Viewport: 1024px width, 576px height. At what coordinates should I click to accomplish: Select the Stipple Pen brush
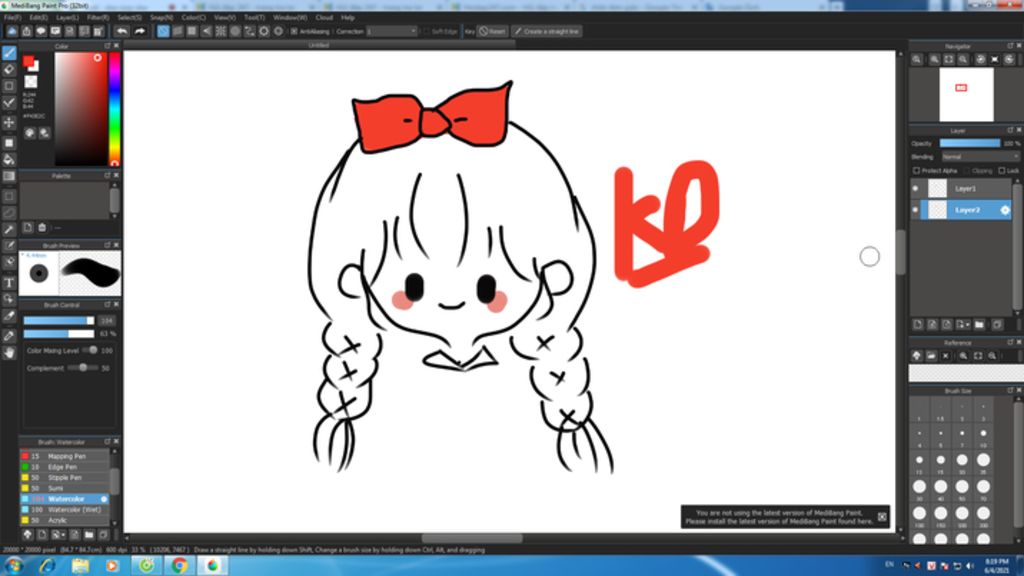tap(64, 478)
